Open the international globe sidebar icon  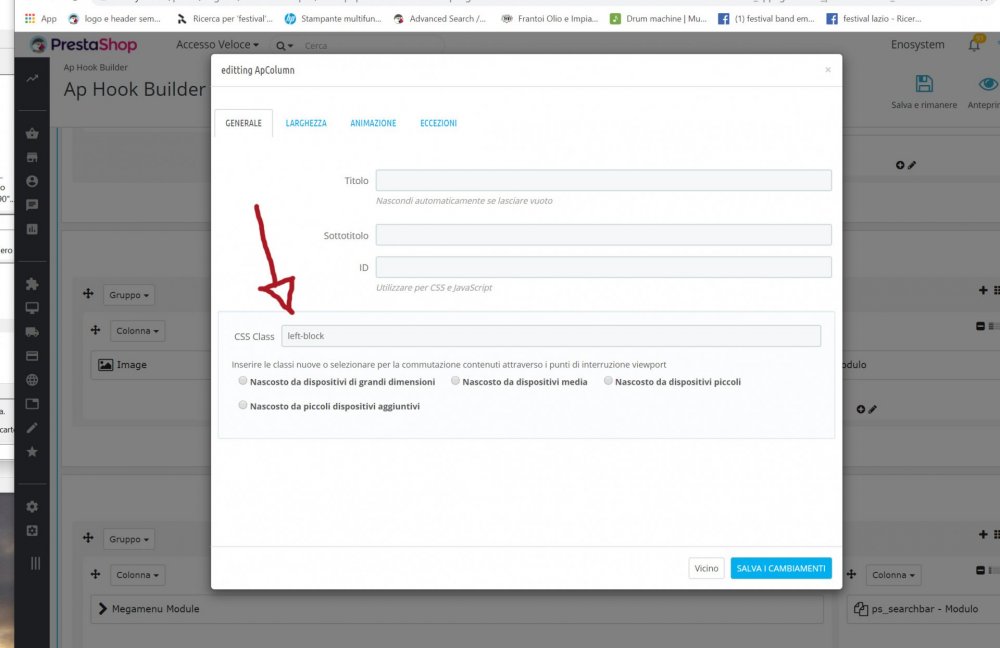pos(32,380)
